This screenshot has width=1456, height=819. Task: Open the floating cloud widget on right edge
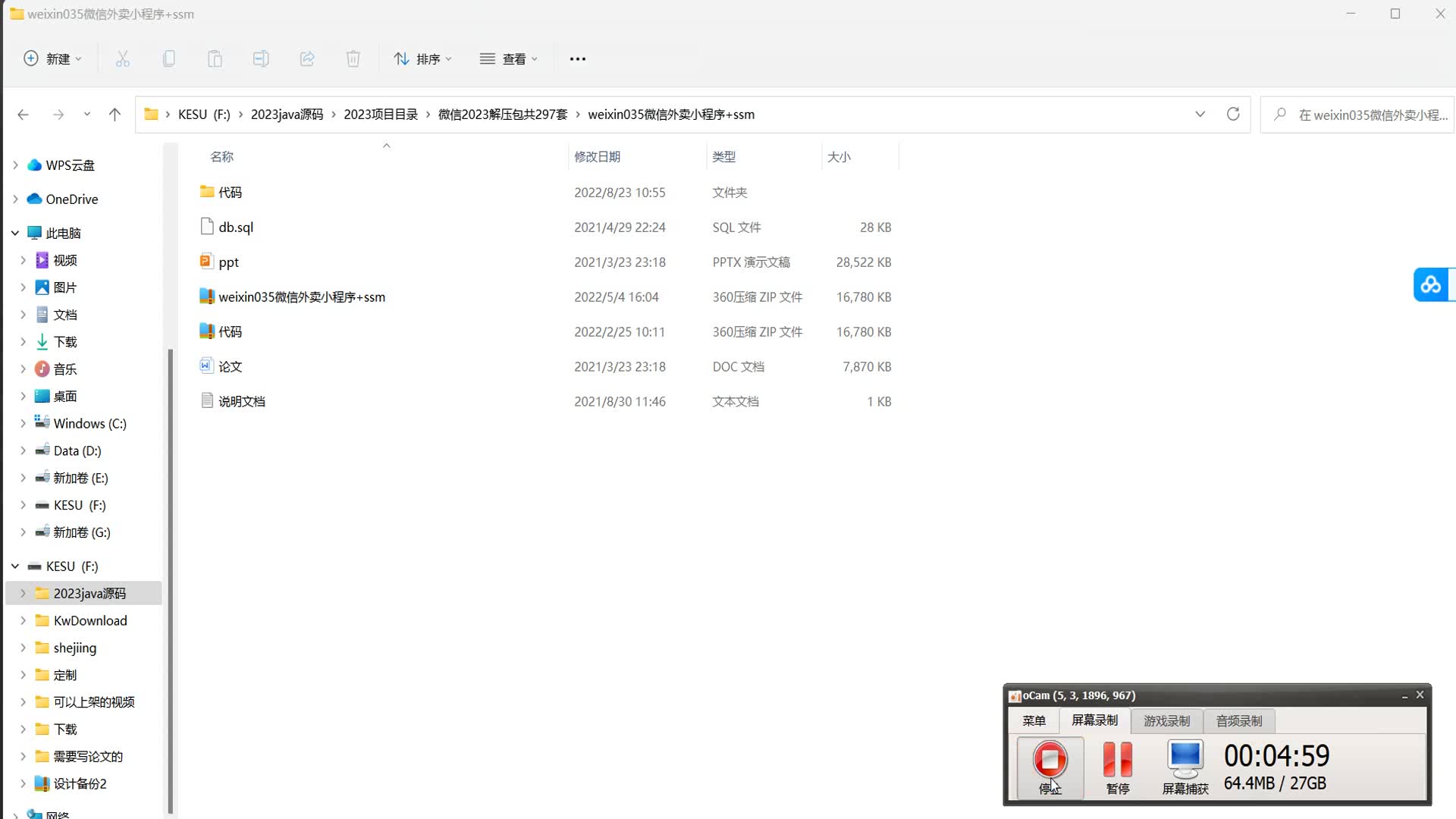(1431, 284)
